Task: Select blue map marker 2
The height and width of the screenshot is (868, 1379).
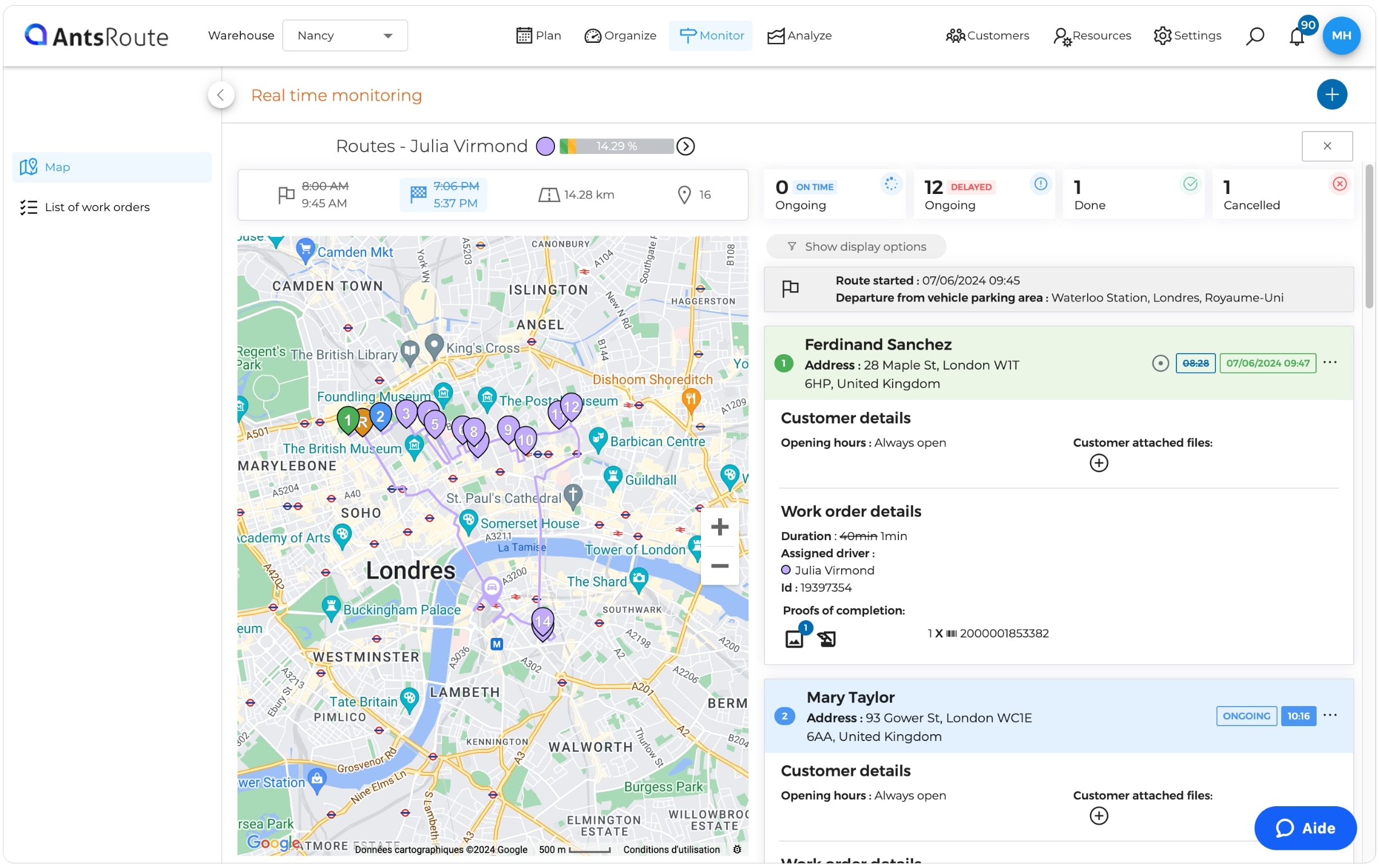Action: click(x=381, y=416)
